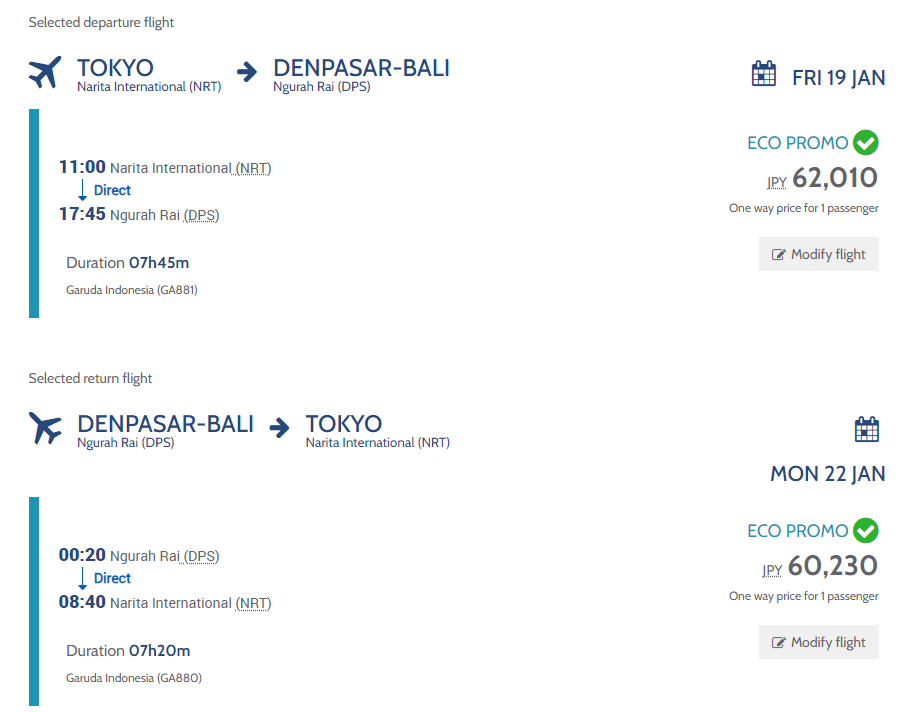
Task: Click the DPS abbreviation at 00:20 departure
Action: point(201,556)
